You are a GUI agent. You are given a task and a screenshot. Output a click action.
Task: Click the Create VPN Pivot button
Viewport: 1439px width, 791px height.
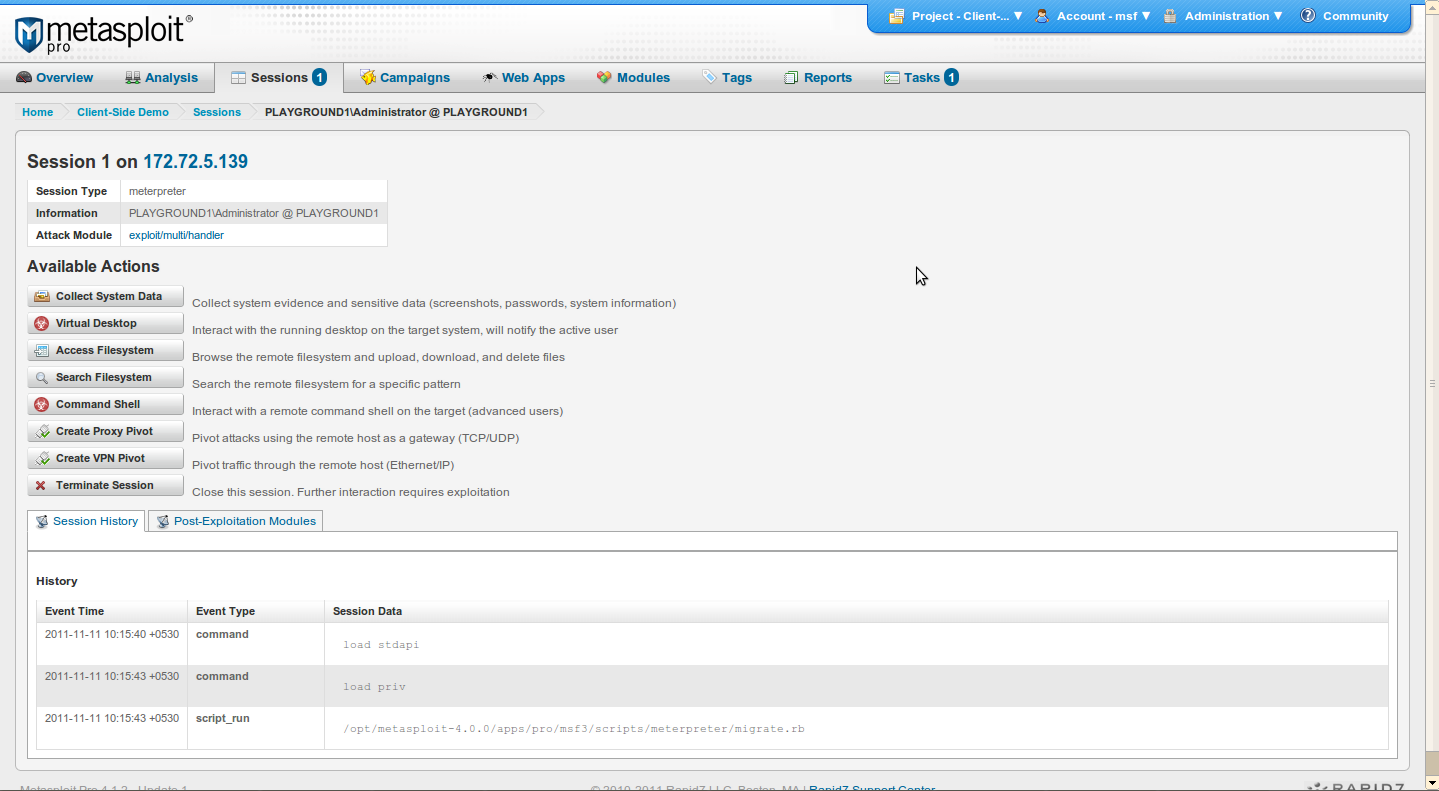106,458
